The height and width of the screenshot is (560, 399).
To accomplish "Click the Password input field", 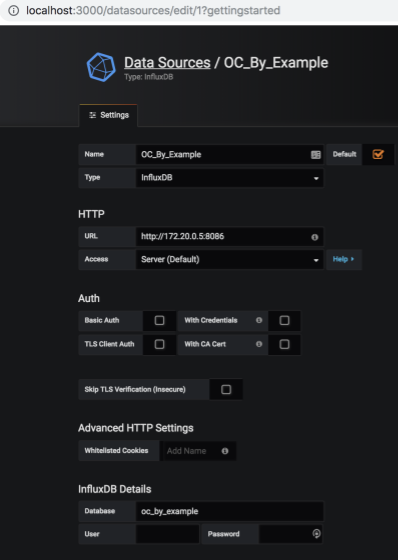I will [x=291, y=534].
